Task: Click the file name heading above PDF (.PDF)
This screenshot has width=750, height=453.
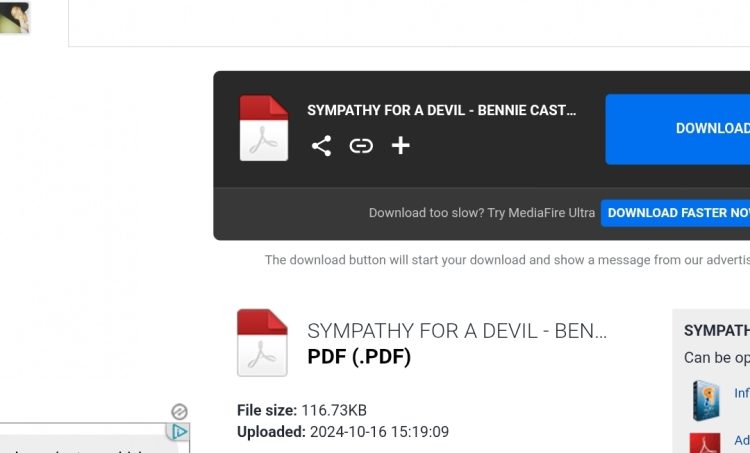Action: (x=456, y=331)
